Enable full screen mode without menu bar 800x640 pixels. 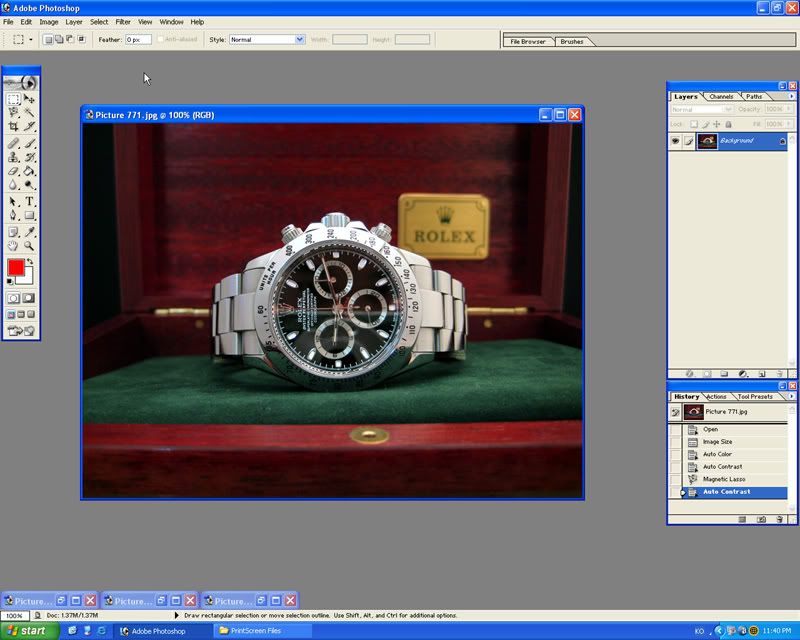click(31, 314)
